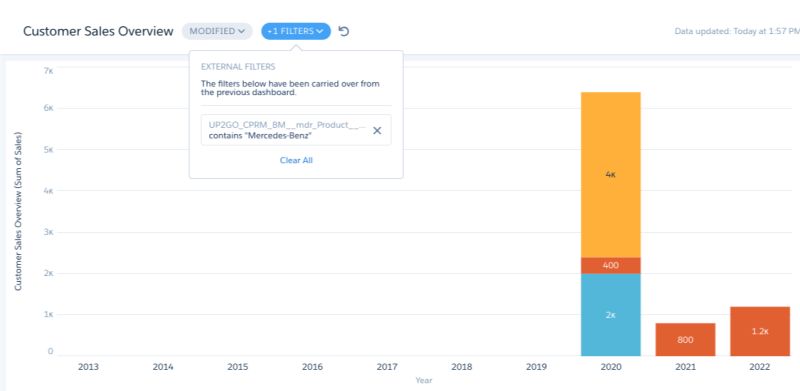Click the 2015 year axis label

238,366
